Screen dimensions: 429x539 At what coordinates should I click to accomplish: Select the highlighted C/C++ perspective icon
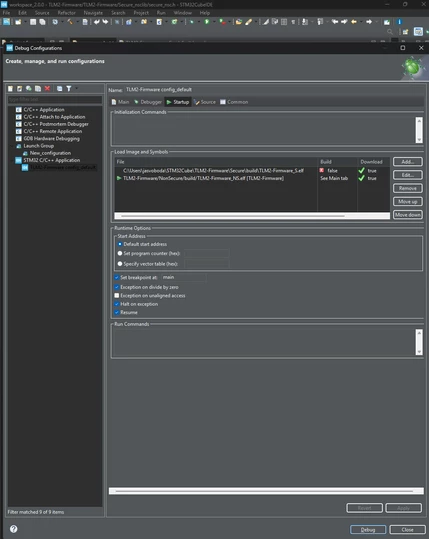pos(418,32)
